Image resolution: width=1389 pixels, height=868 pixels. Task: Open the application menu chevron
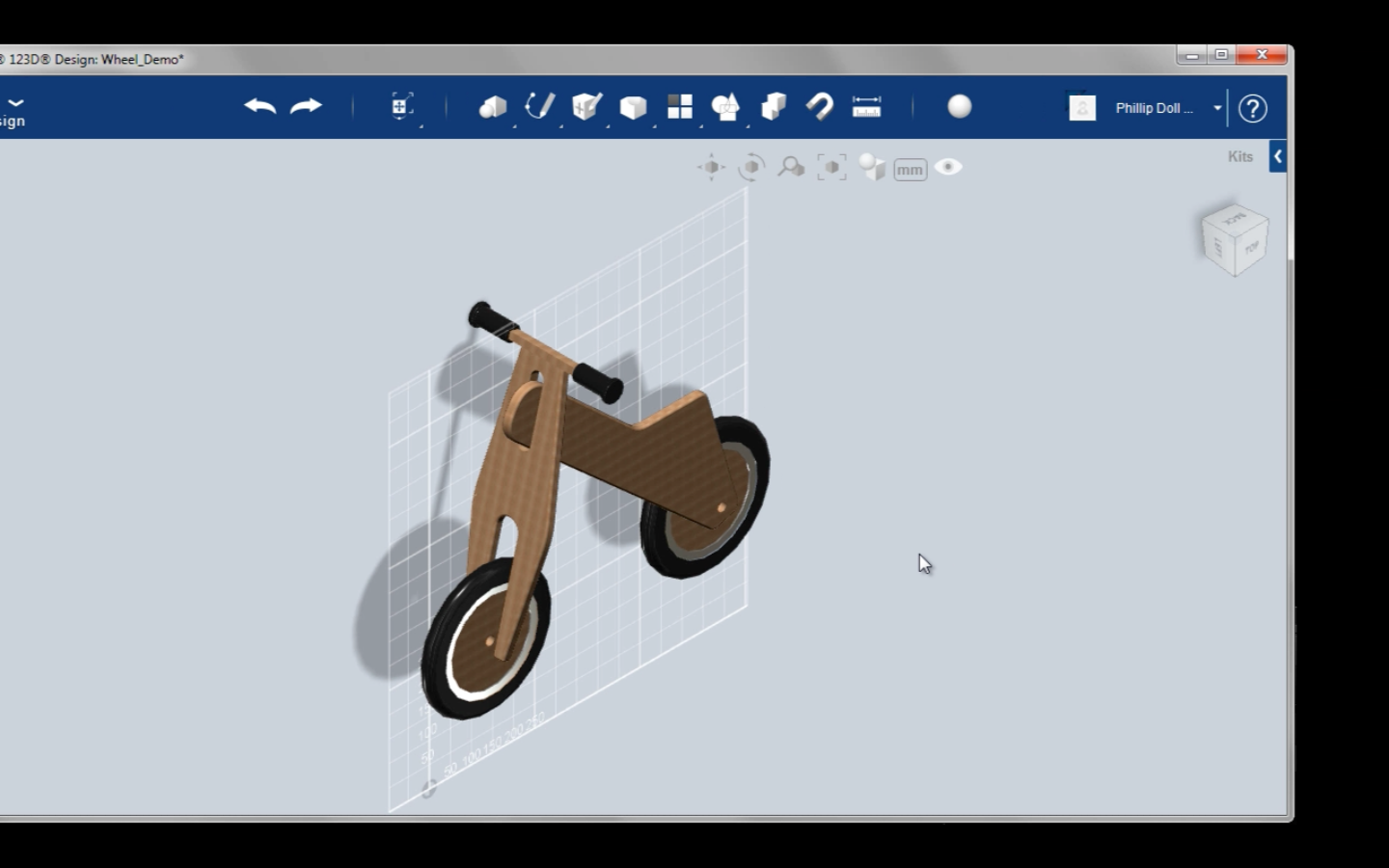coord(16,102)
